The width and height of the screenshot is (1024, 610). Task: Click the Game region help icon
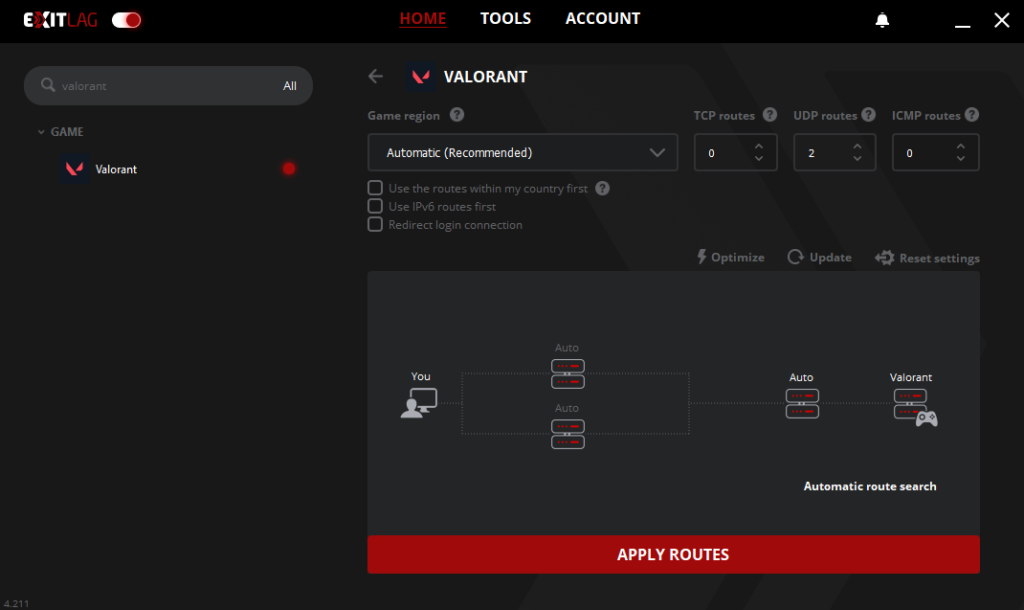(x=456, y=115)
